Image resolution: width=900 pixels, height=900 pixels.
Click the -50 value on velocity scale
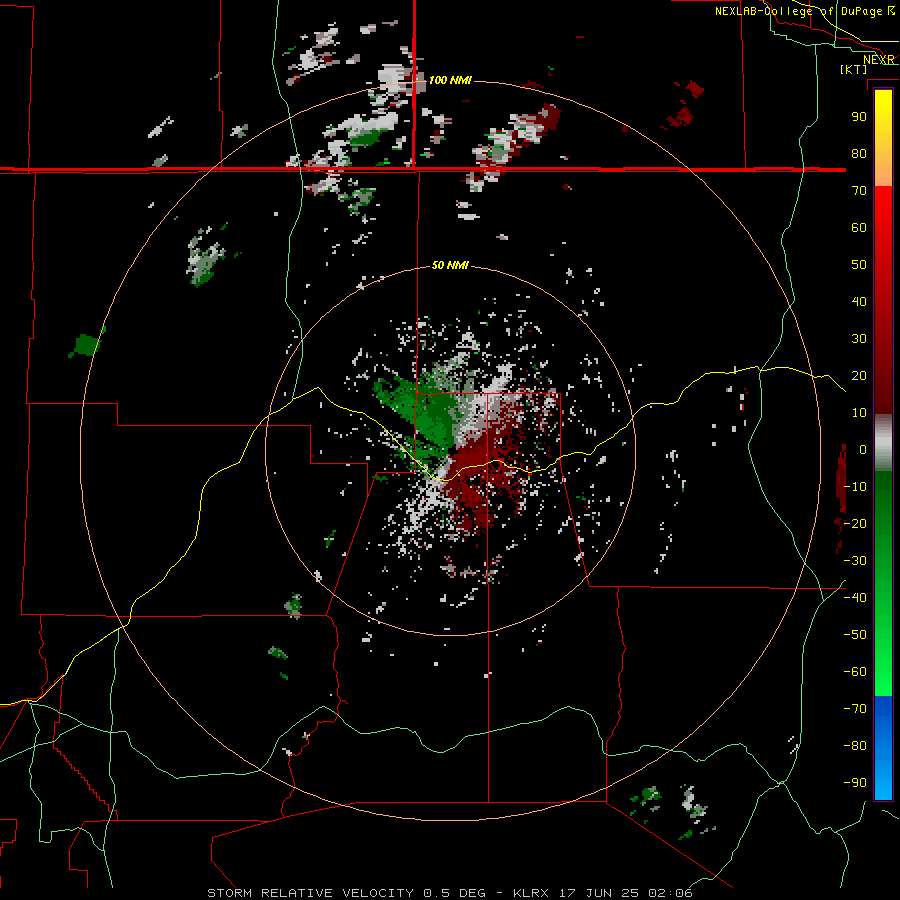pyautogui.click(x=856, y=635)
